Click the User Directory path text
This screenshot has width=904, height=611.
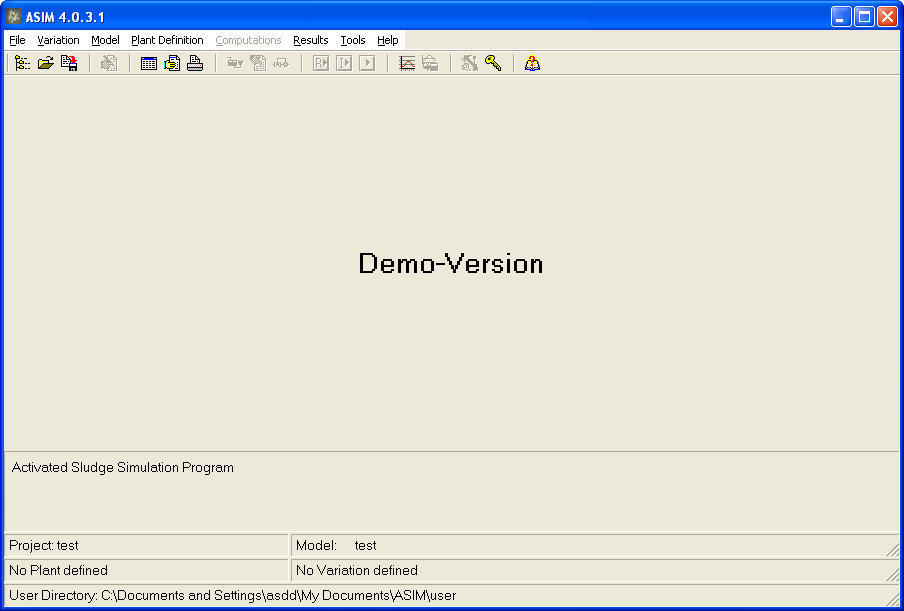[233, 595]
